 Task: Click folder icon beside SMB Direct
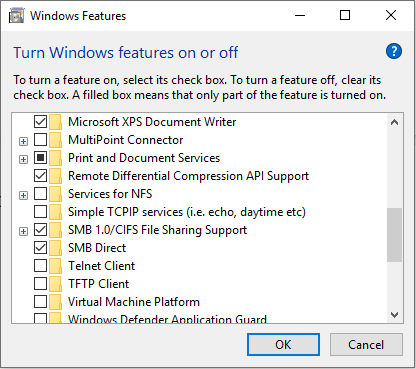pos(56,248)
